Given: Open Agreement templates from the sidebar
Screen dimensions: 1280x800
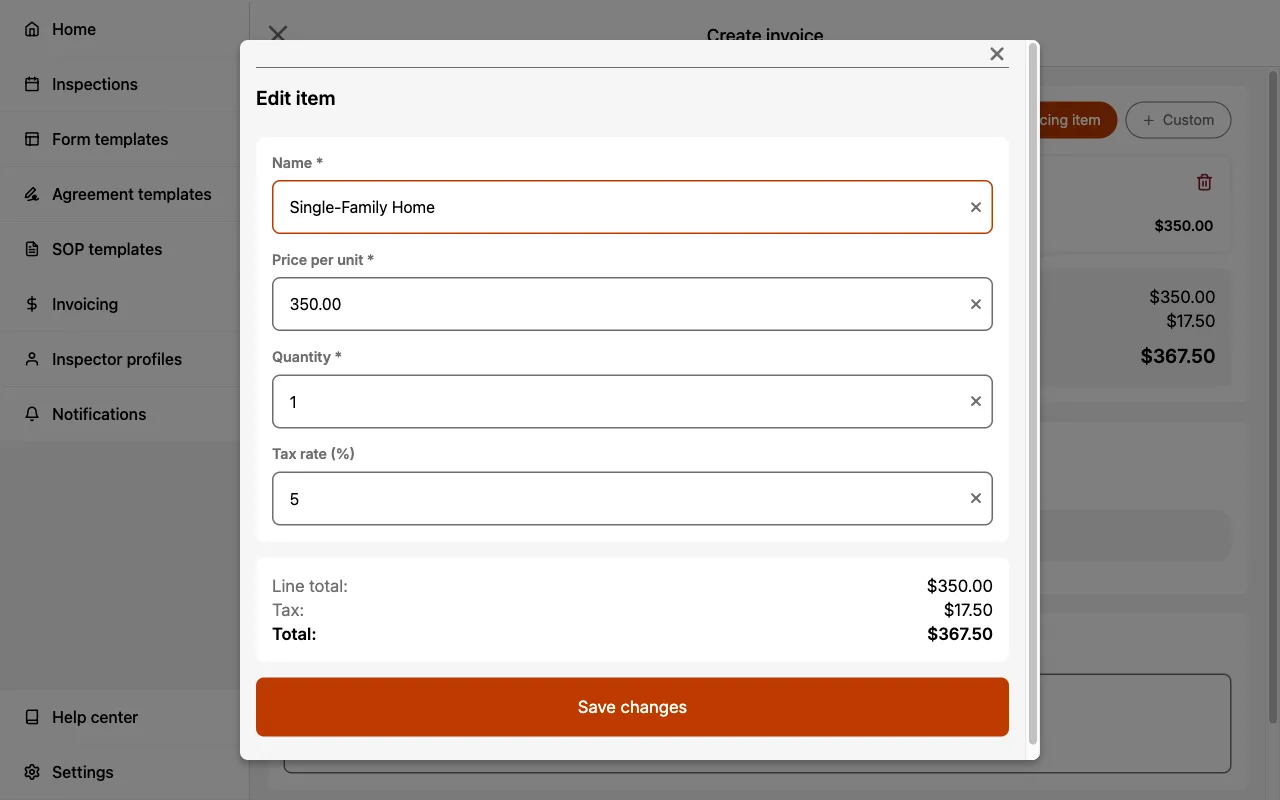Looking at the screenshot, I should [131, 194].
